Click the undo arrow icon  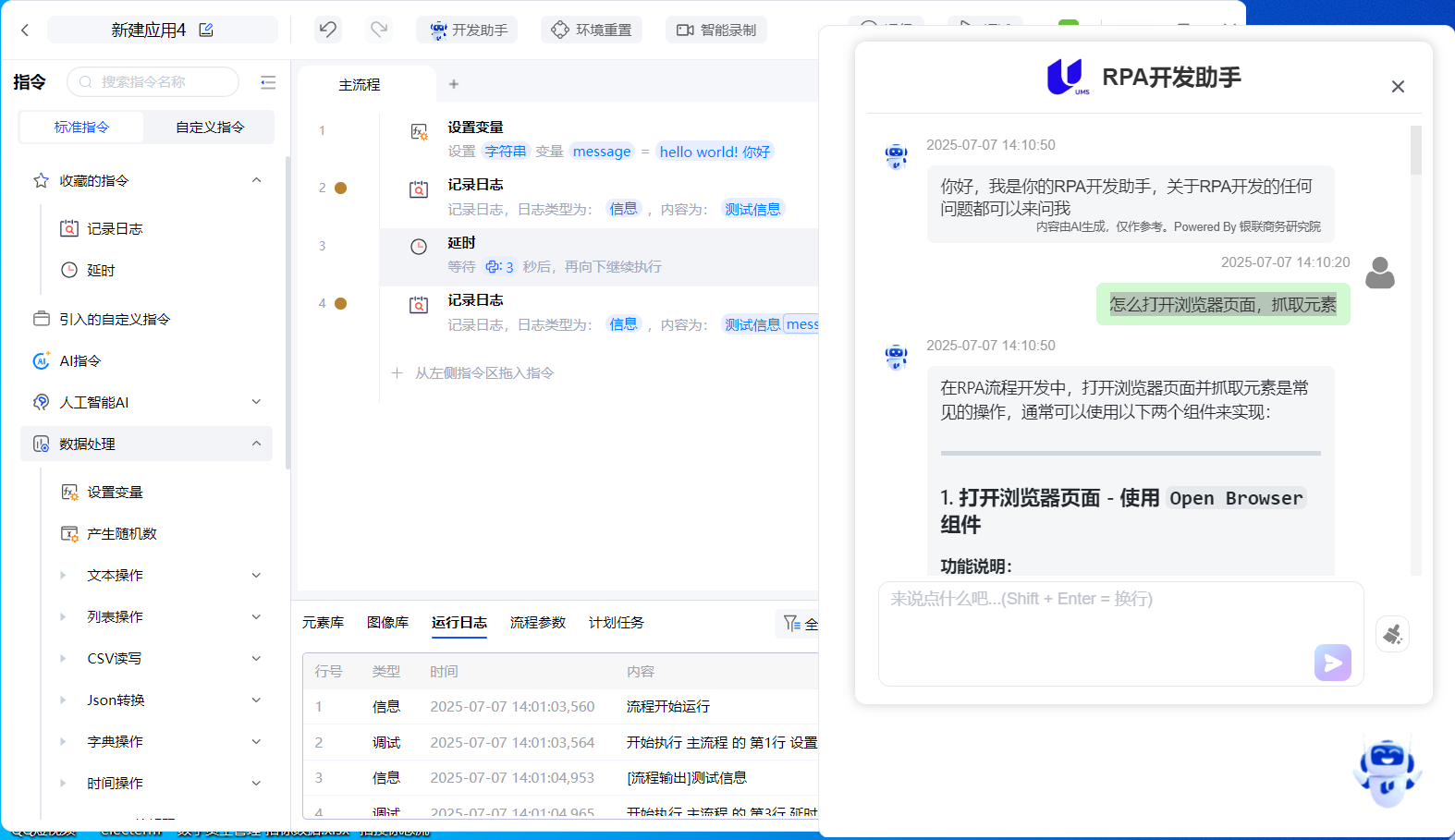328,30
